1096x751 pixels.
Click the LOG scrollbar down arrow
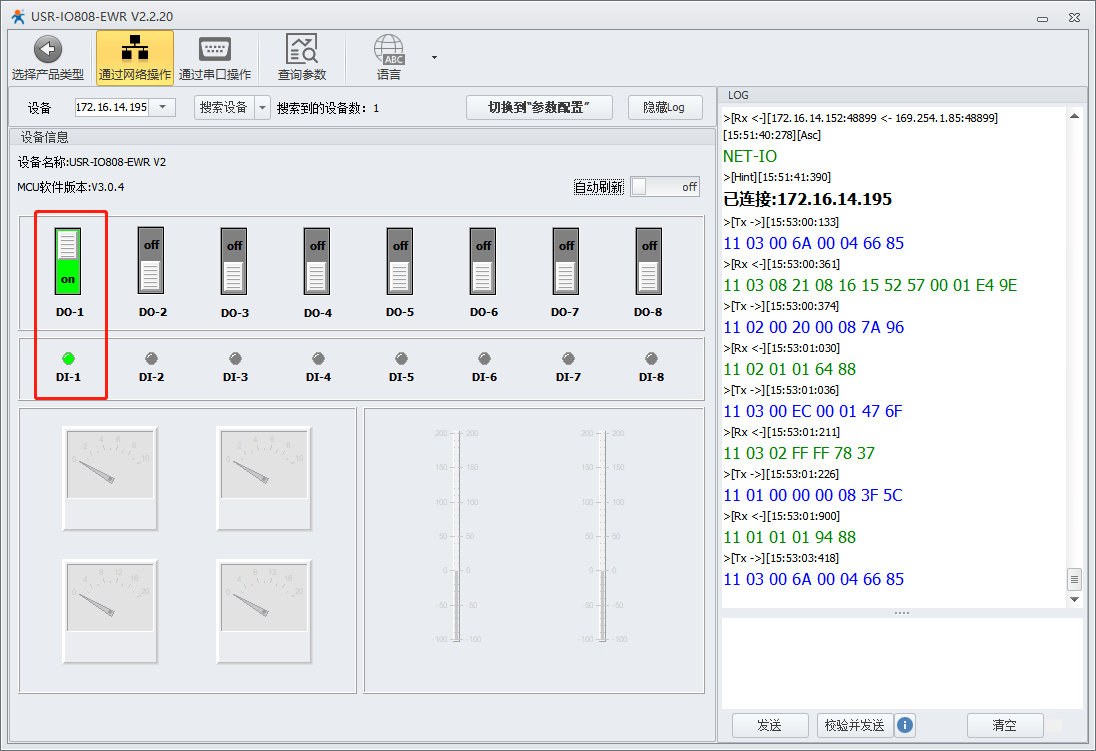click(x=1074, y=599)
